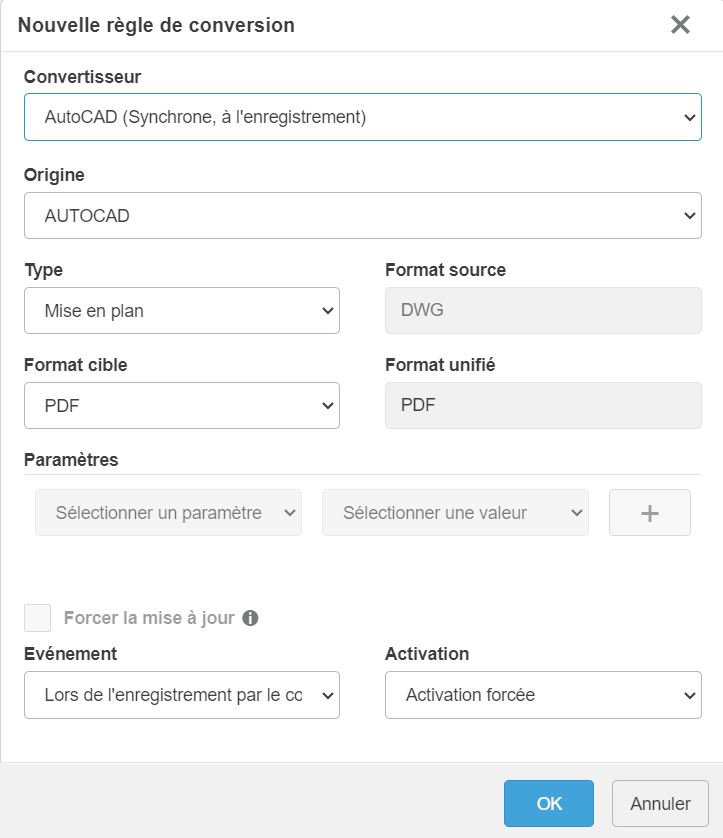
Task: Toggle the Forcer la mise à jour checkbox
Action: [38, 618]
